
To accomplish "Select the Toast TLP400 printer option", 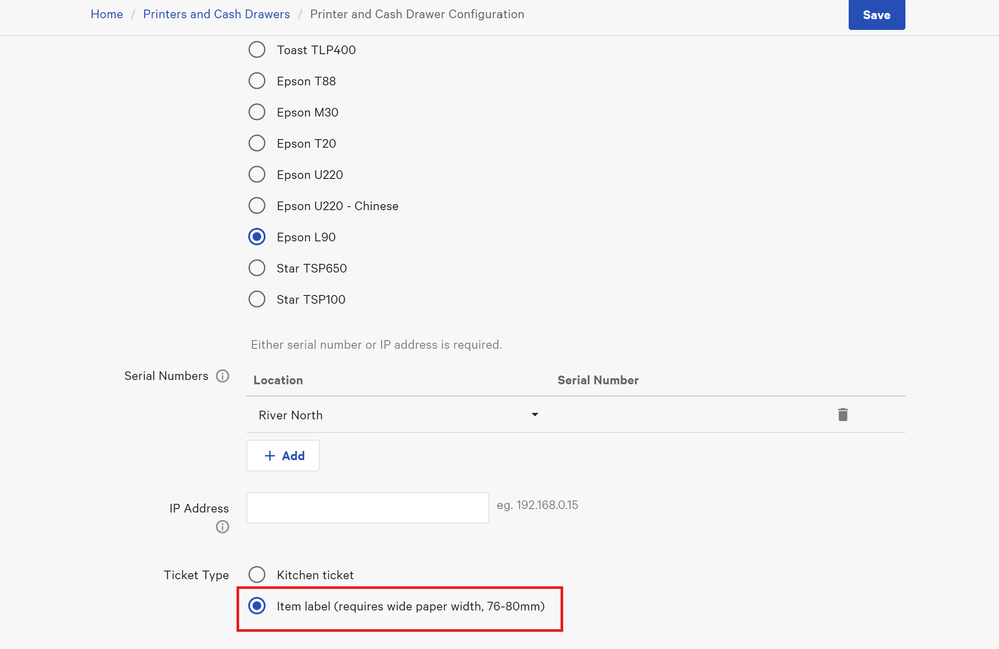I will point(257,50).
